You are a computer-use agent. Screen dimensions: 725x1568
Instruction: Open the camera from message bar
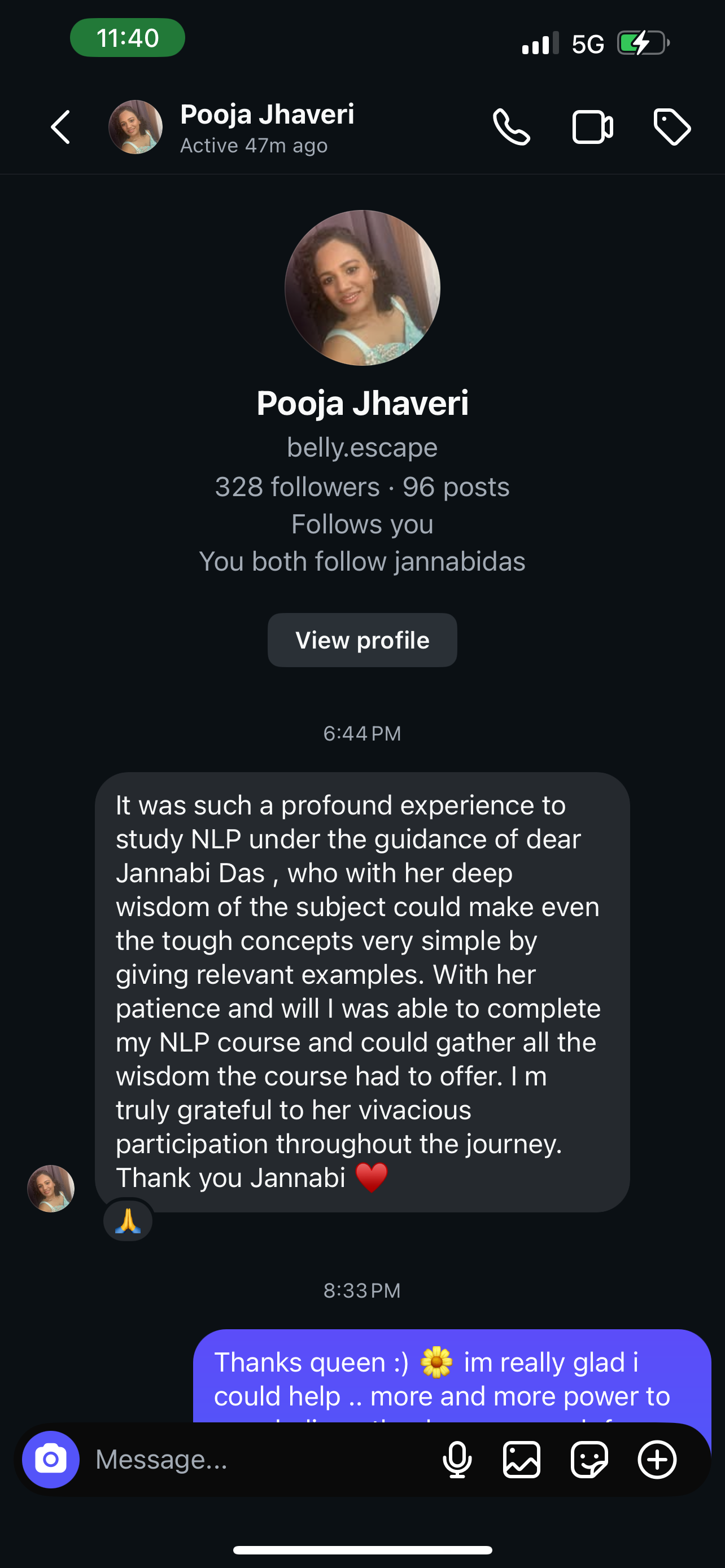(x=50, y=1459)
